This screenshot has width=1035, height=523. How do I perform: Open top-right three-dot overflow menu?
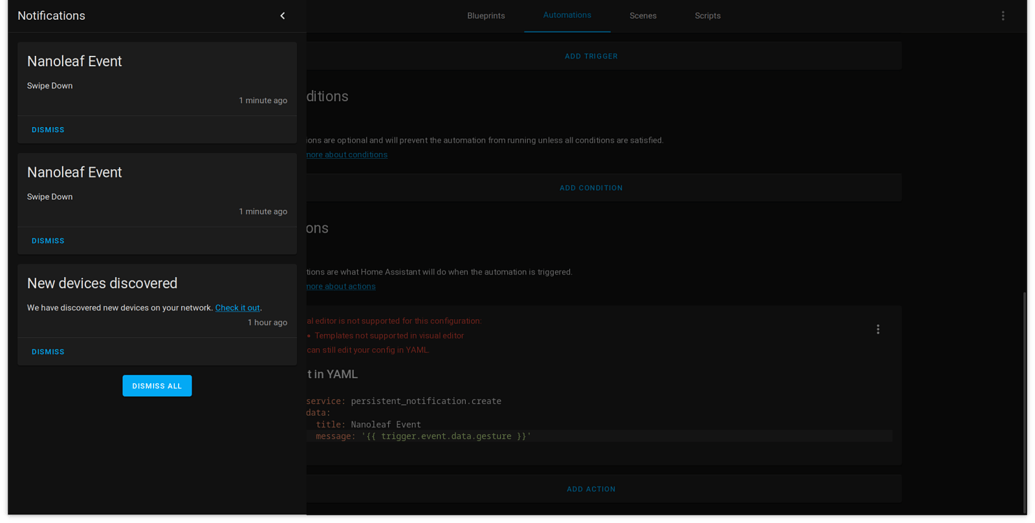(x=1003, y=16)
